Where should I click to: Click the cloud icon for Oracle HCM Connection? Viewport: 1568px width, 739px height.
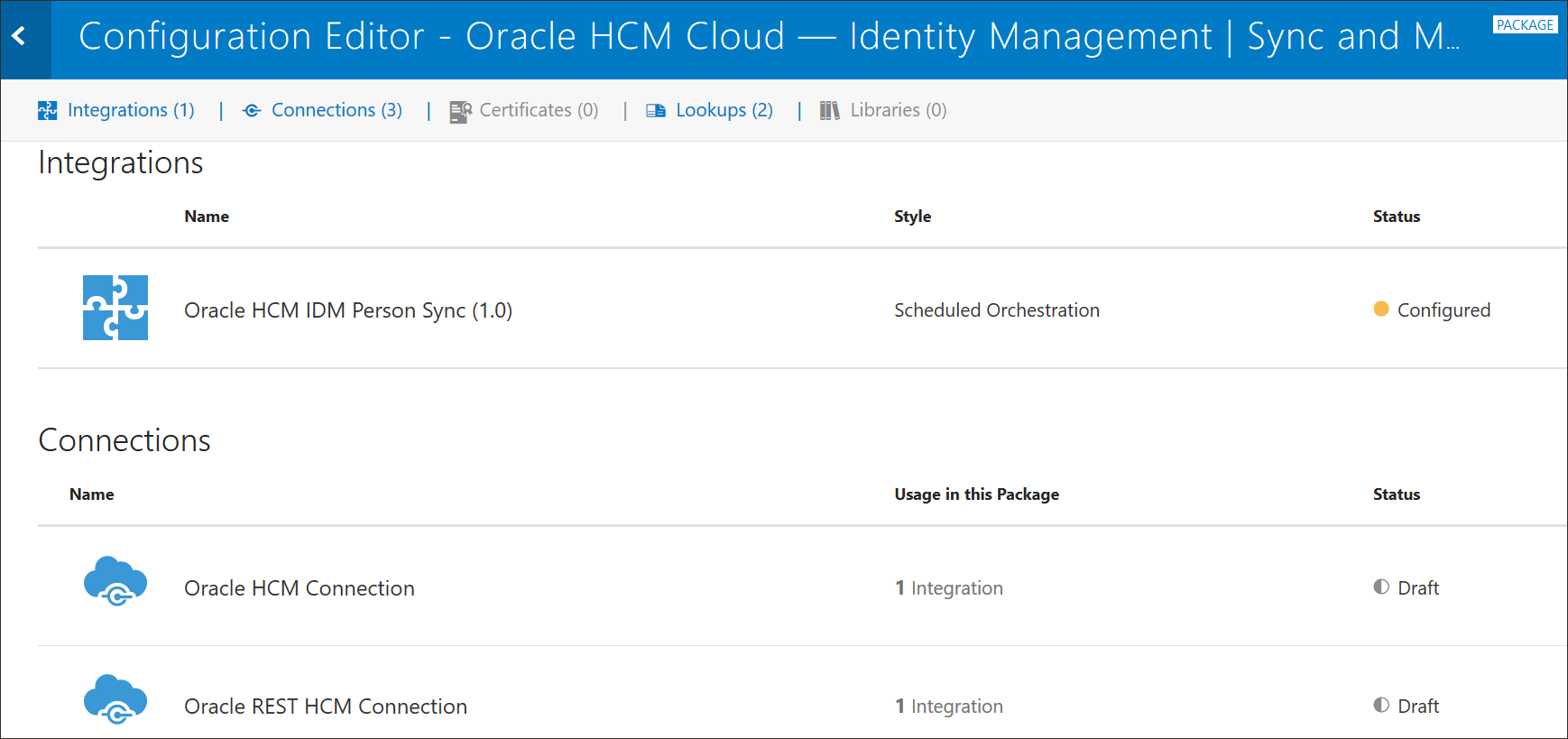click(115, 581)
